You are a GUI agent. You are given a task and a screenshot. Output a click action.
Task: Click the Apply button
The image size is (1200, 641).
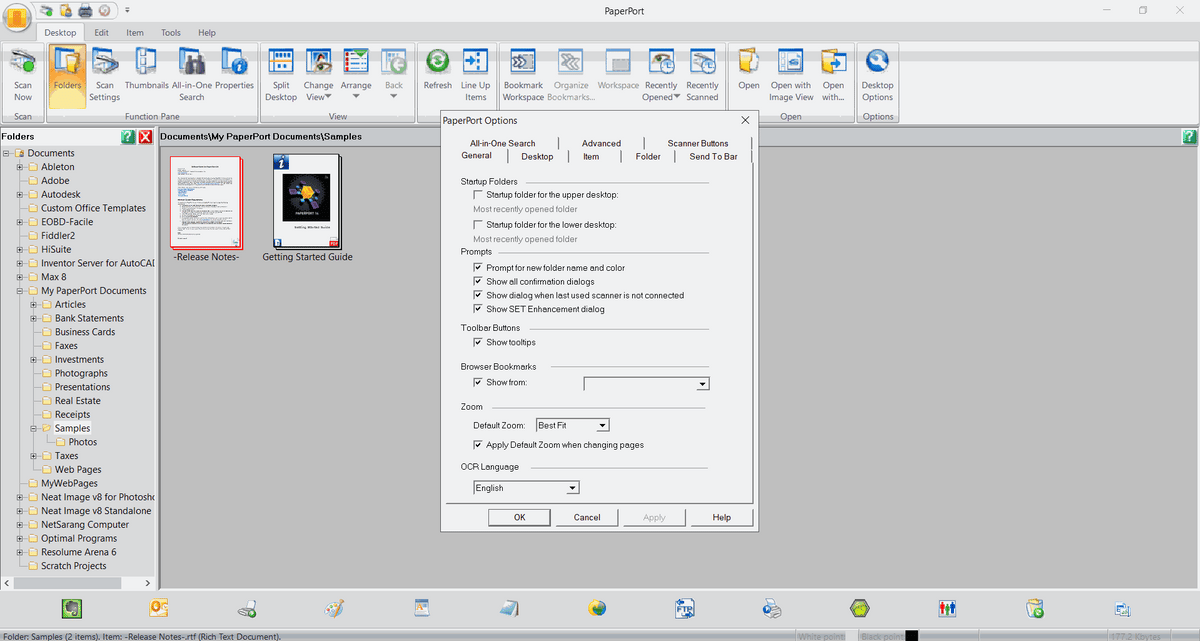coord(653,517)
